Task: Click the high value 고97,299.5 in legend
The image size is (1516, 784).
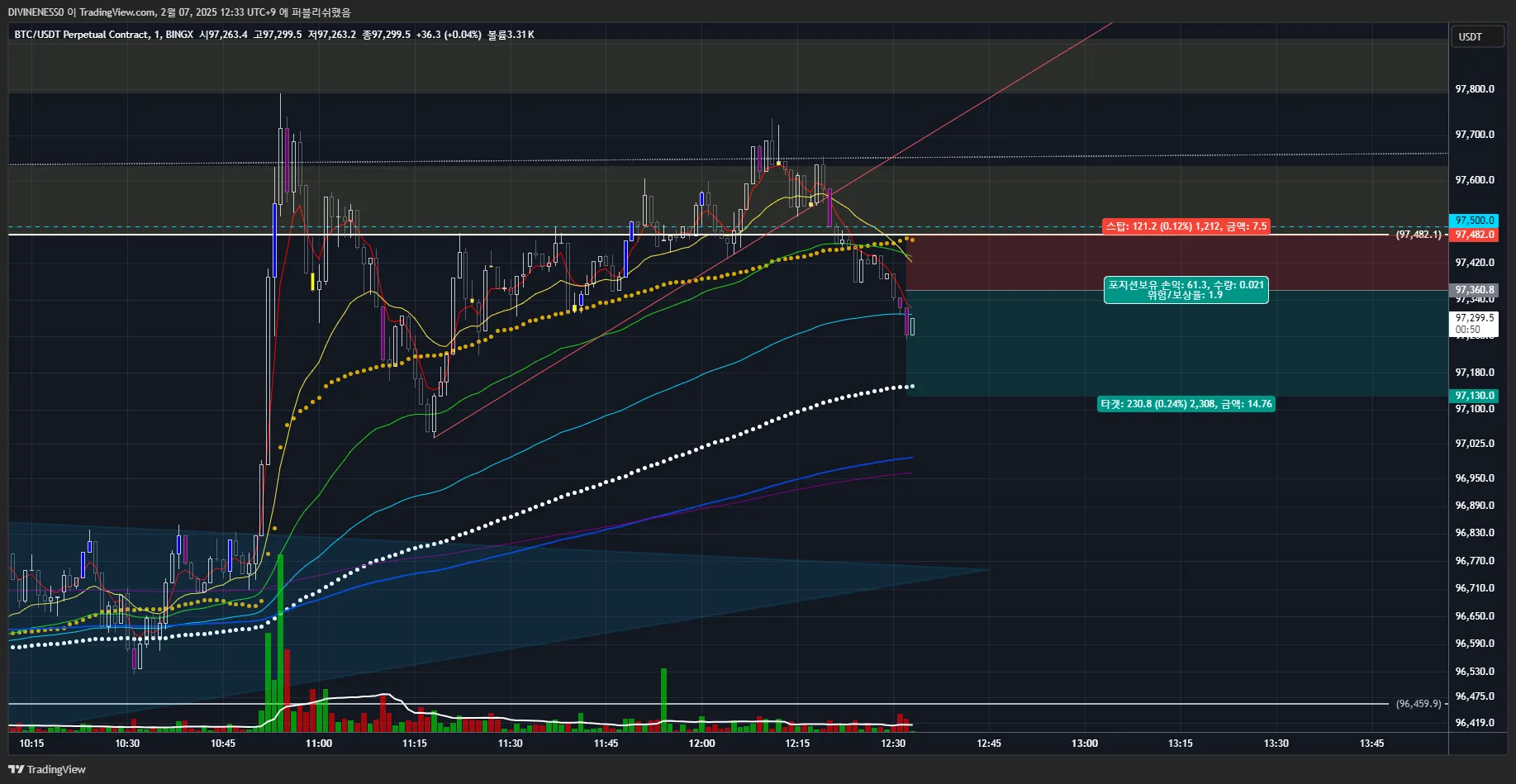Action: [278, 35]
